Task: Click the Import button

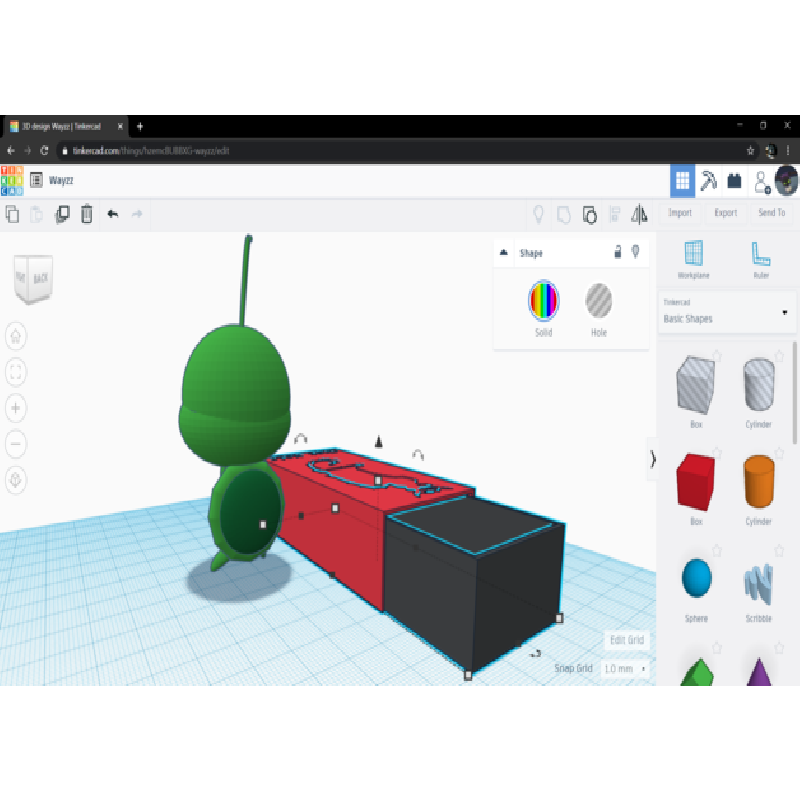Action: point(680,213)
